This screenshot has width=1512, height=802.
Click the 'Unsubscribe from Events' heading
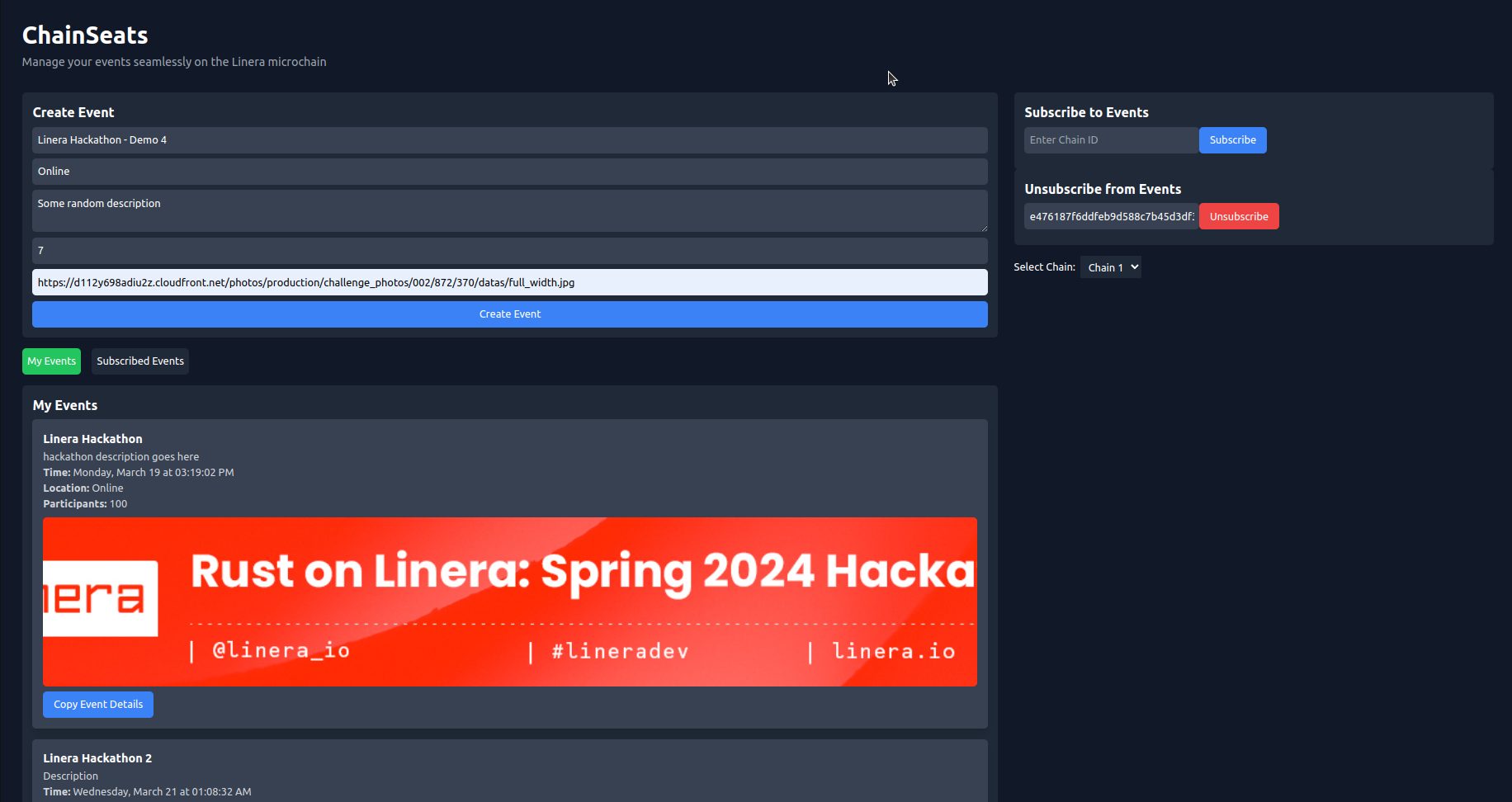[x=1103, y=190]
